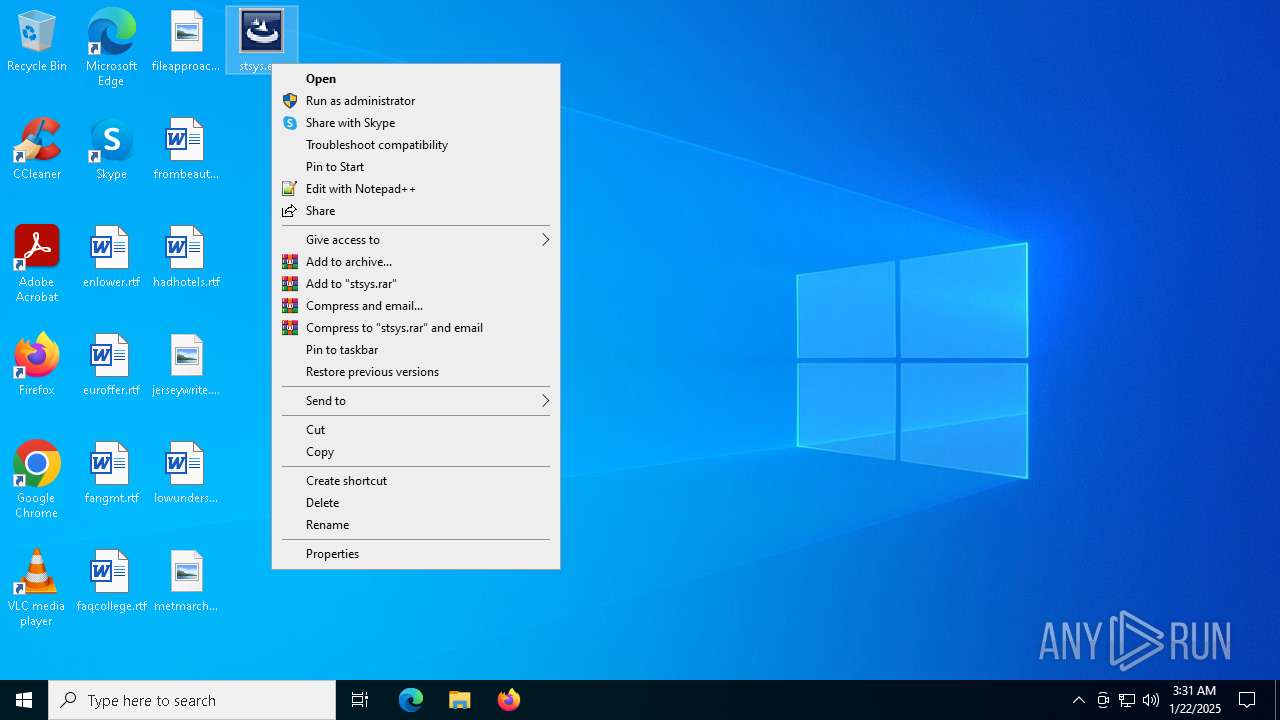The image size is (1280, 720).
Task: Open the Action Center notifications icon
Action: pos(1247,700)
